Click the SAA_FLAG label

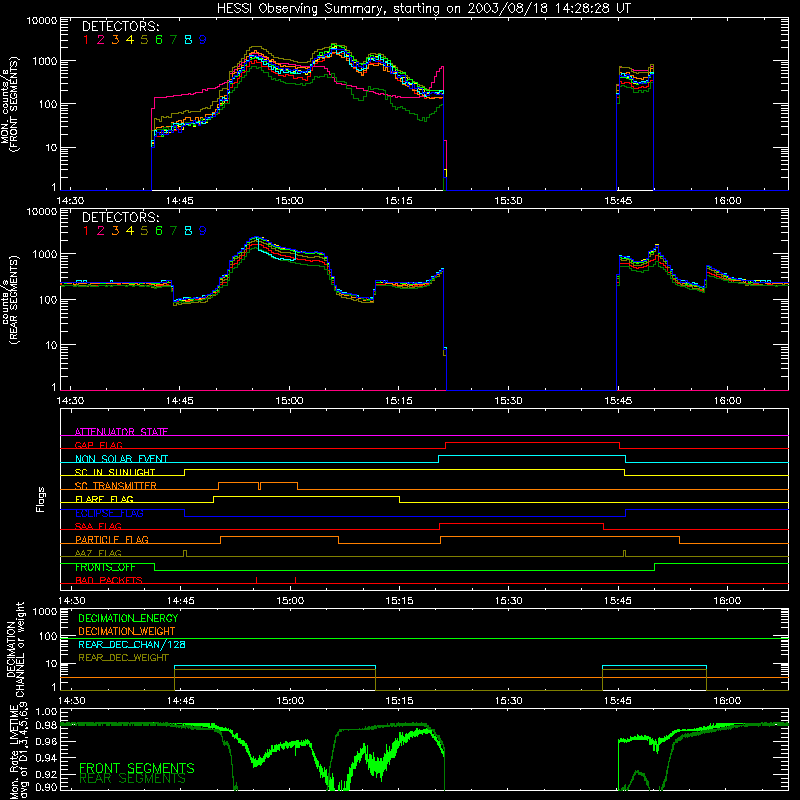98,526
